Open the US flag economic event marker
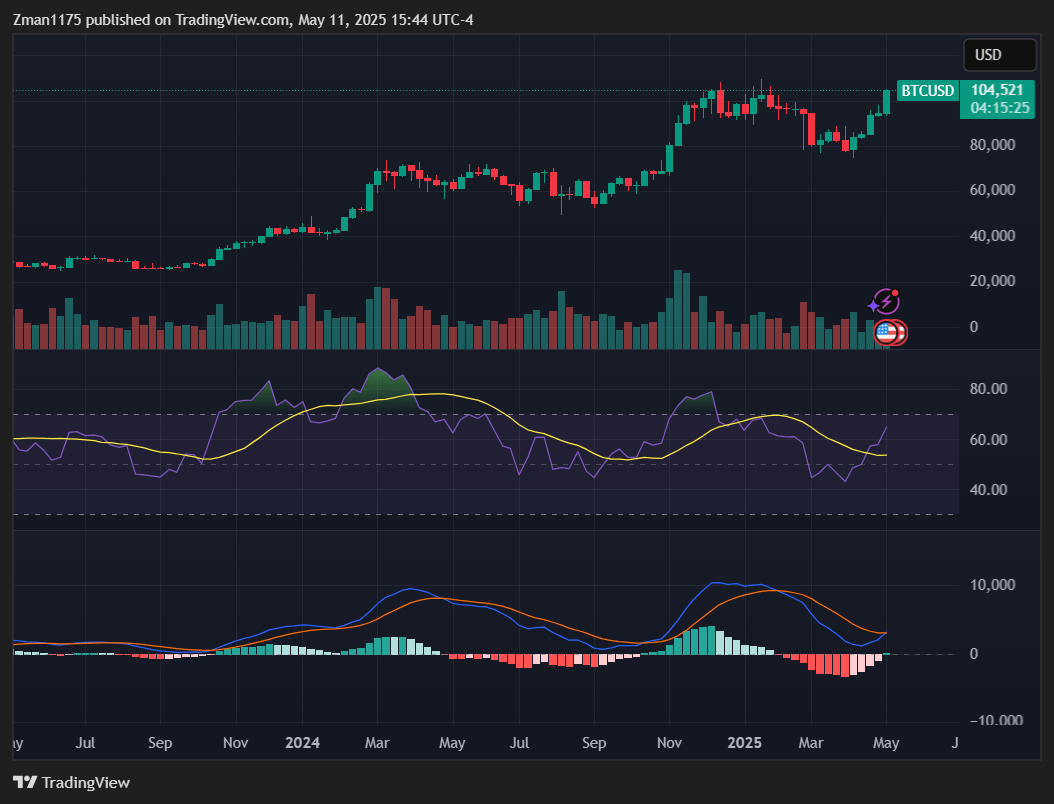 (x=886, y=333)
